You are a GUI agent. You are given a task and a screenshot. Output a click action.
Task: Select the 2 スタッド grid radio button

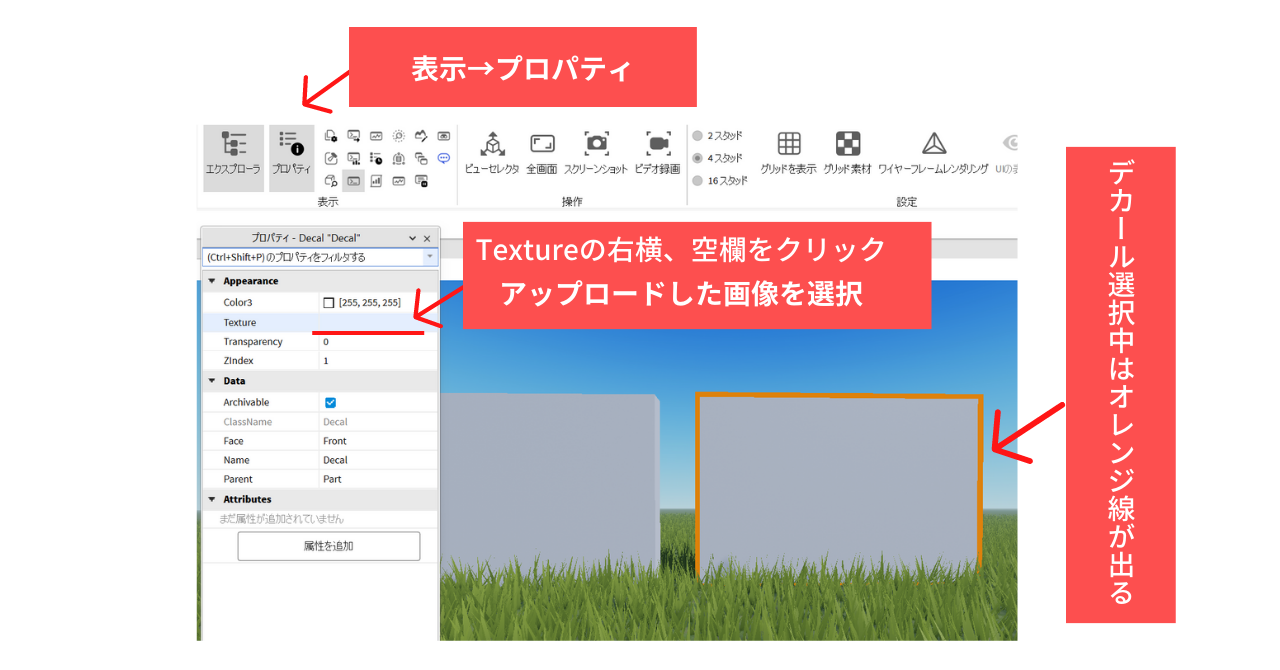698,135
